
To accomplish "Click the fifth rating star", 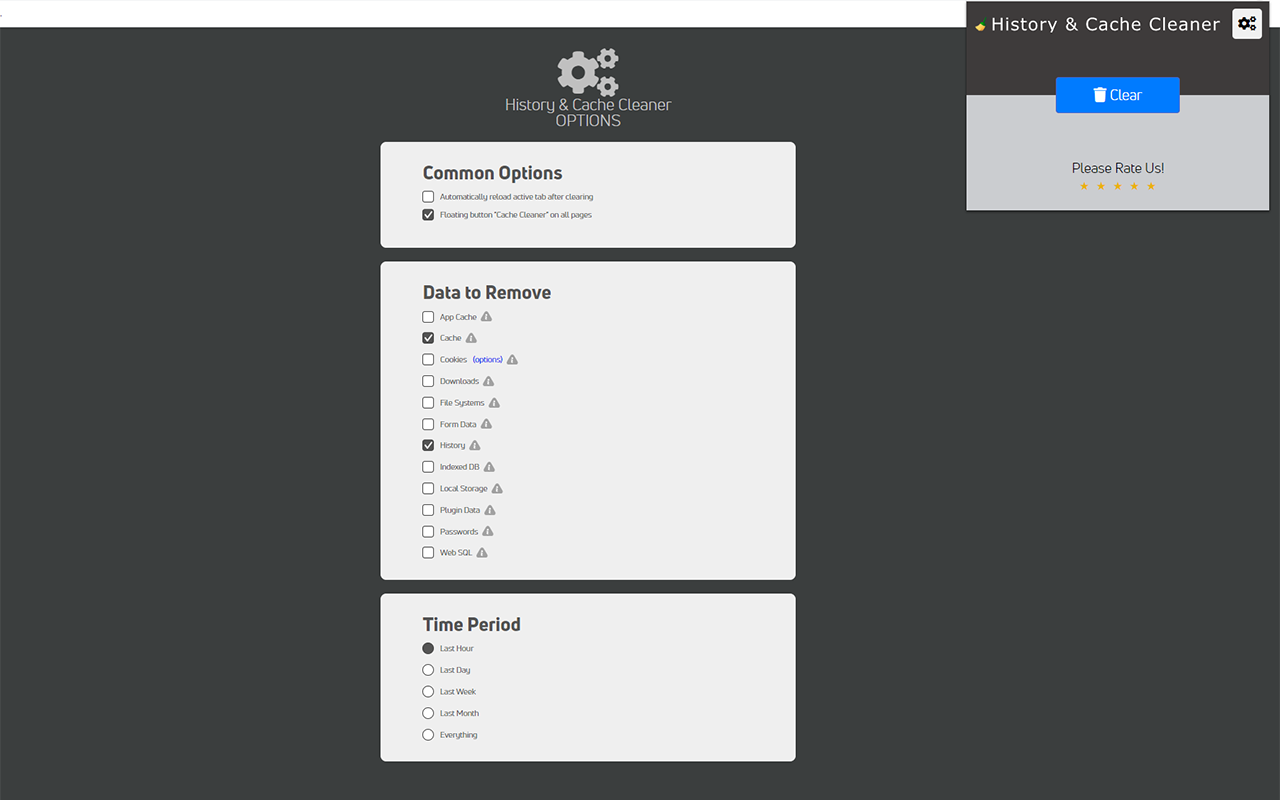I will [1151, 186].
